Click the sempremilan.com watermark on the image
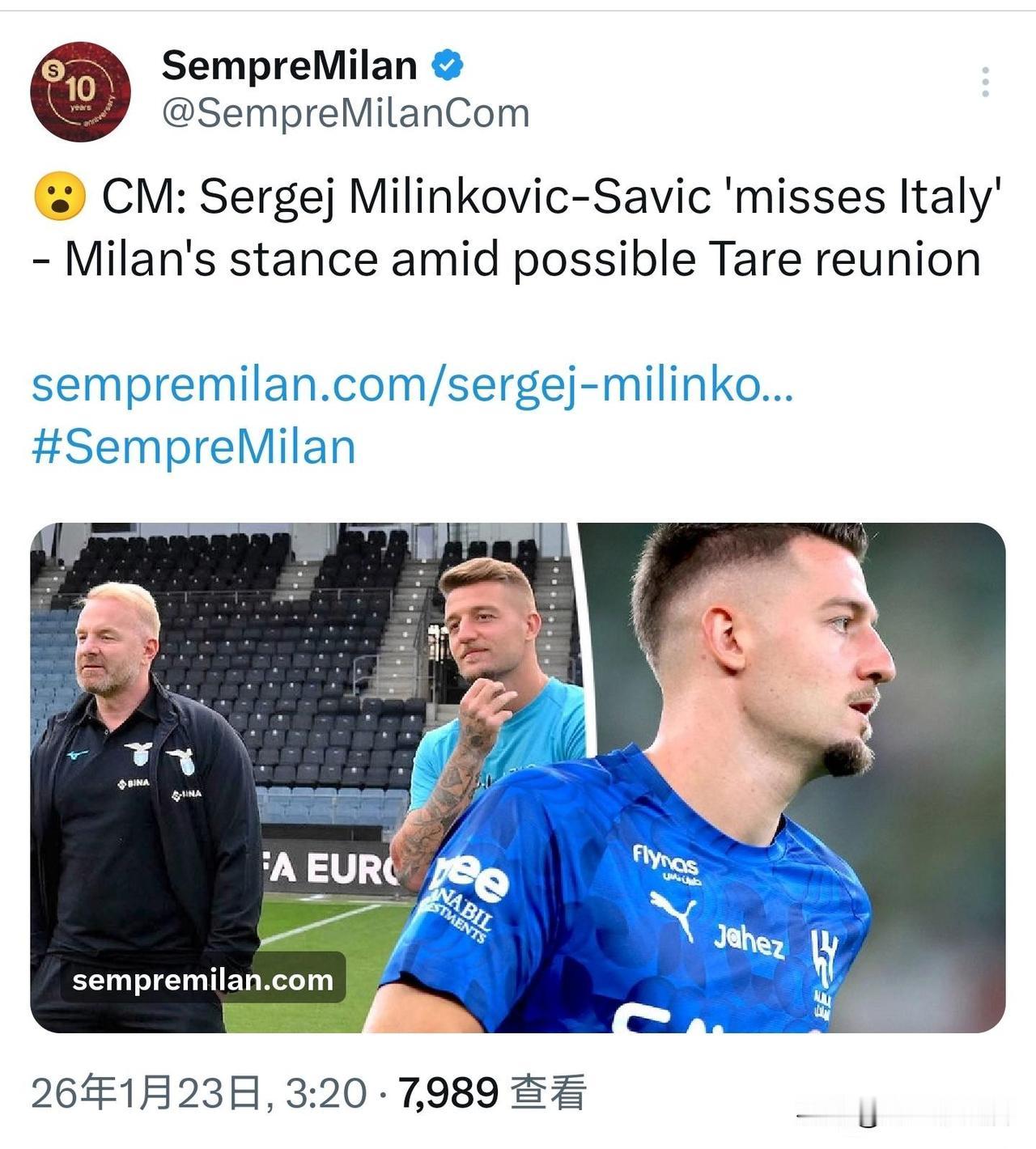This screenshot has width=1036, height=1149. coord(202,980)
